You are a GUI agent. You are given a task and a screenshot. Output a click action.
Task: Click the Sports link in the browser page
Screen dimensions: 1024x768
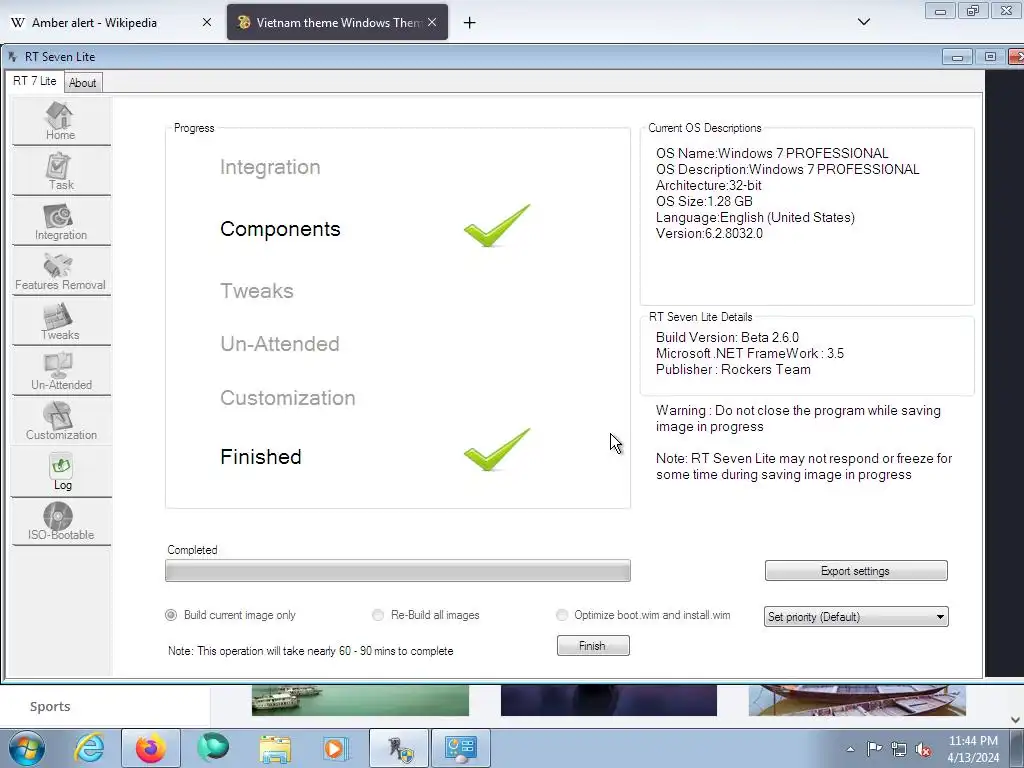coord(50,707)
